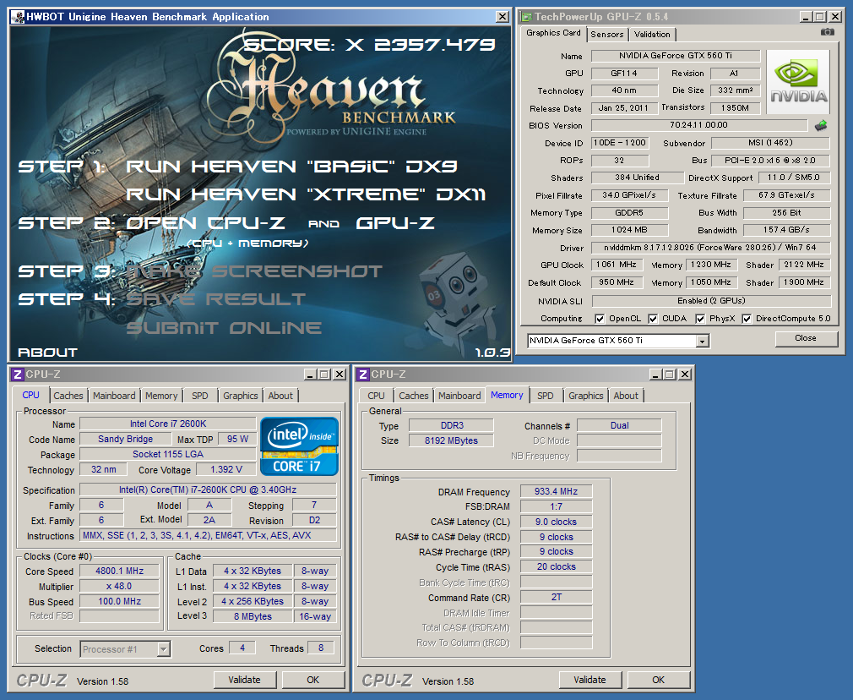Click Validate in left CPU-Z window
Viewport: 853px width, 700px height.
(244, 680)
